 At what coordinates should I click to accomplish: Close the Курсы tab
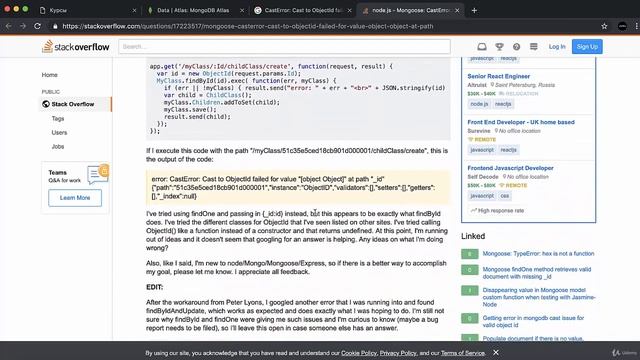pyautogui.click(x=134, y=10)
